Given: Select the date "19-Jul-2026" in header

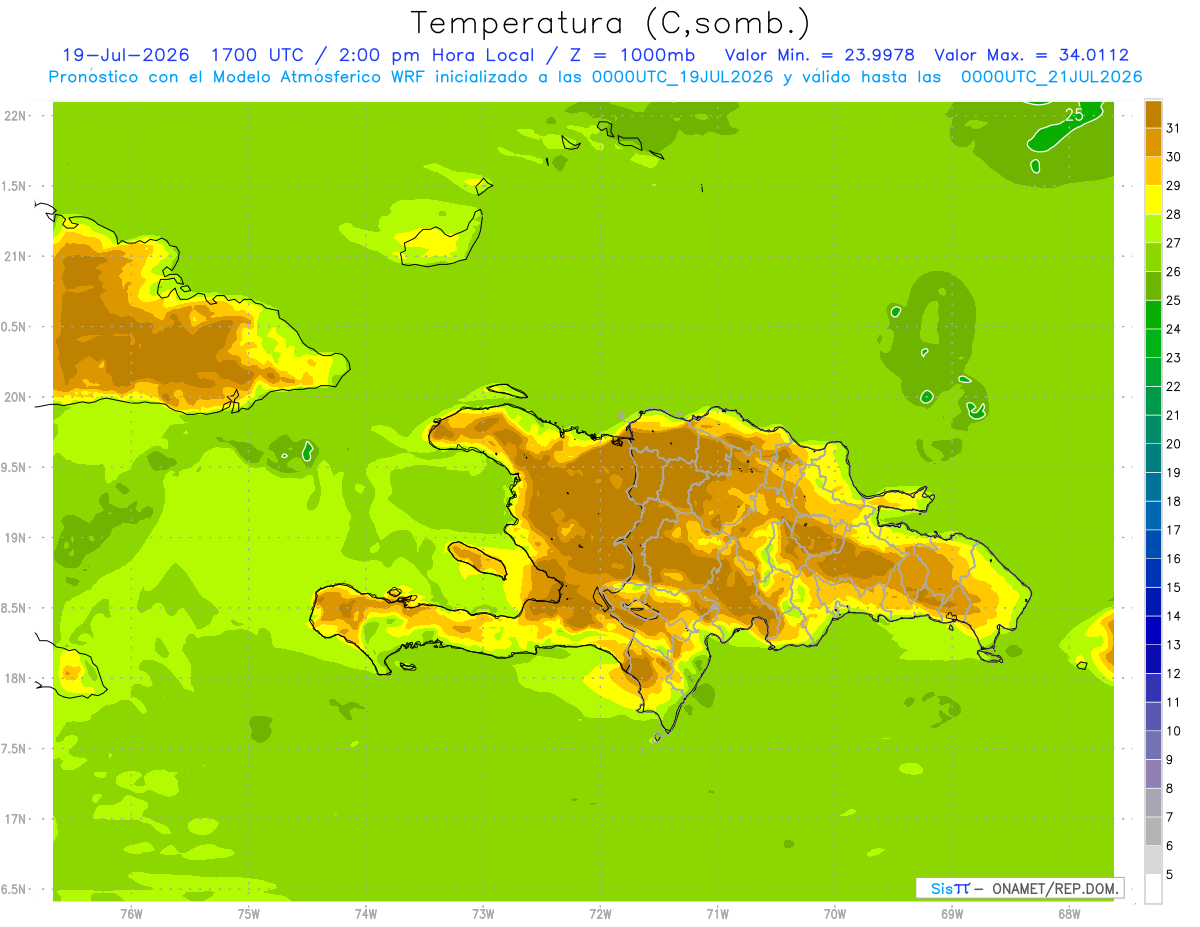Looking at the screenshot, I should click(125, 55).
